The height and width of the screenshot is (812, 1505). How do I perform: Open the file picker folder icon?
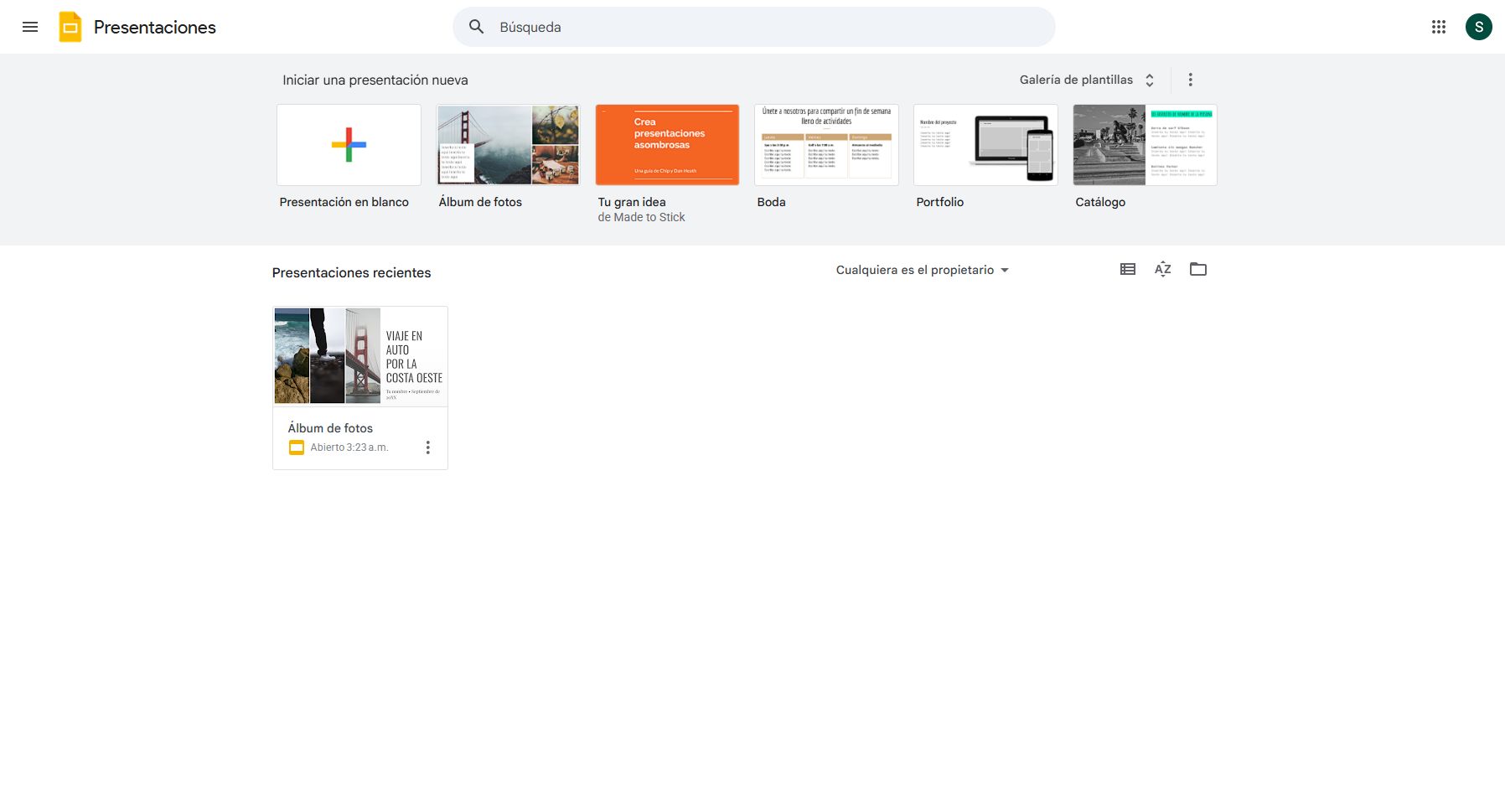pyautogui.click(x=1197, y=269)
